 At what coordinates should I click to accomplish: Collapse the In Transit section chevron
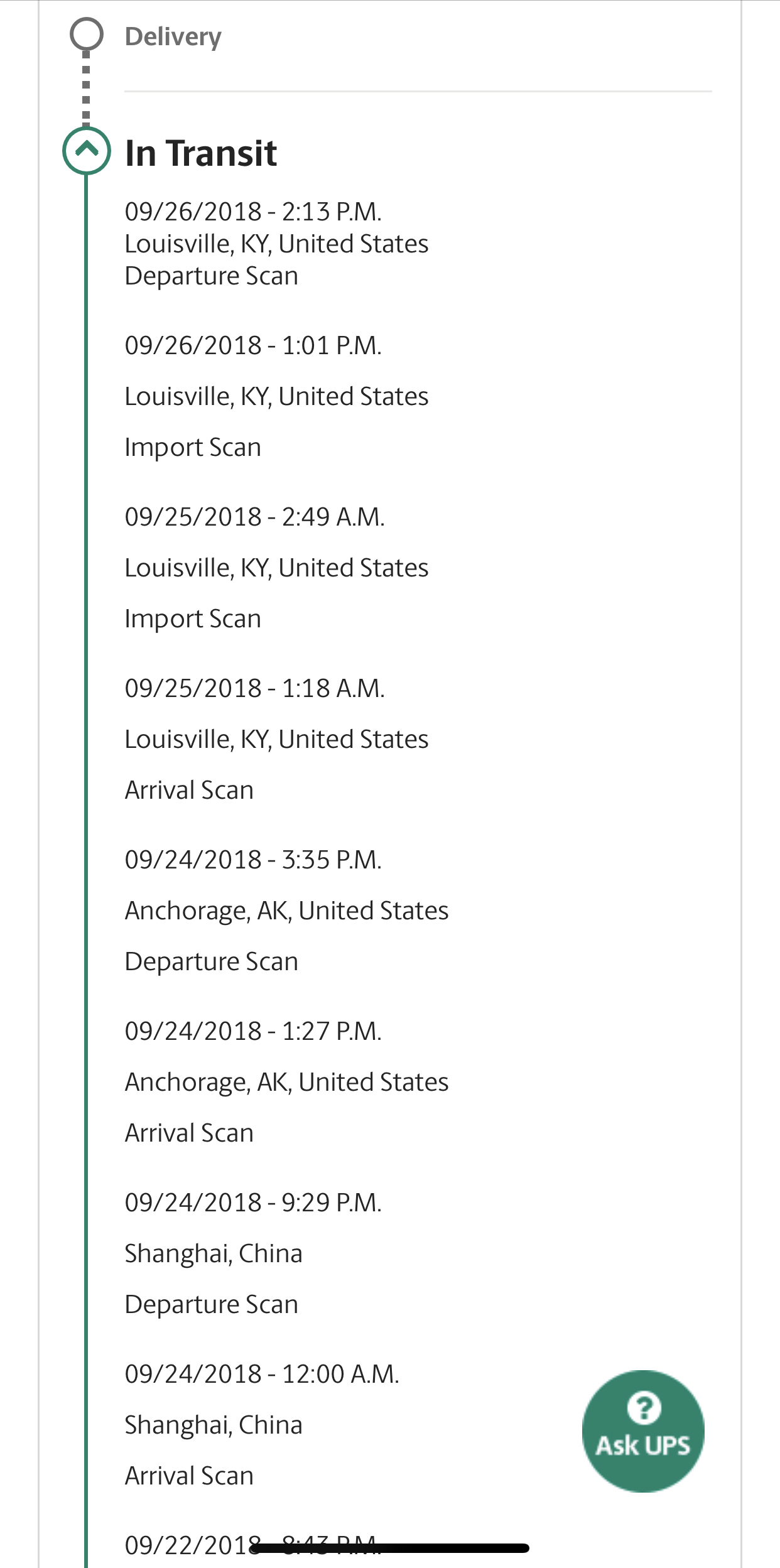[x=87, y=151]
